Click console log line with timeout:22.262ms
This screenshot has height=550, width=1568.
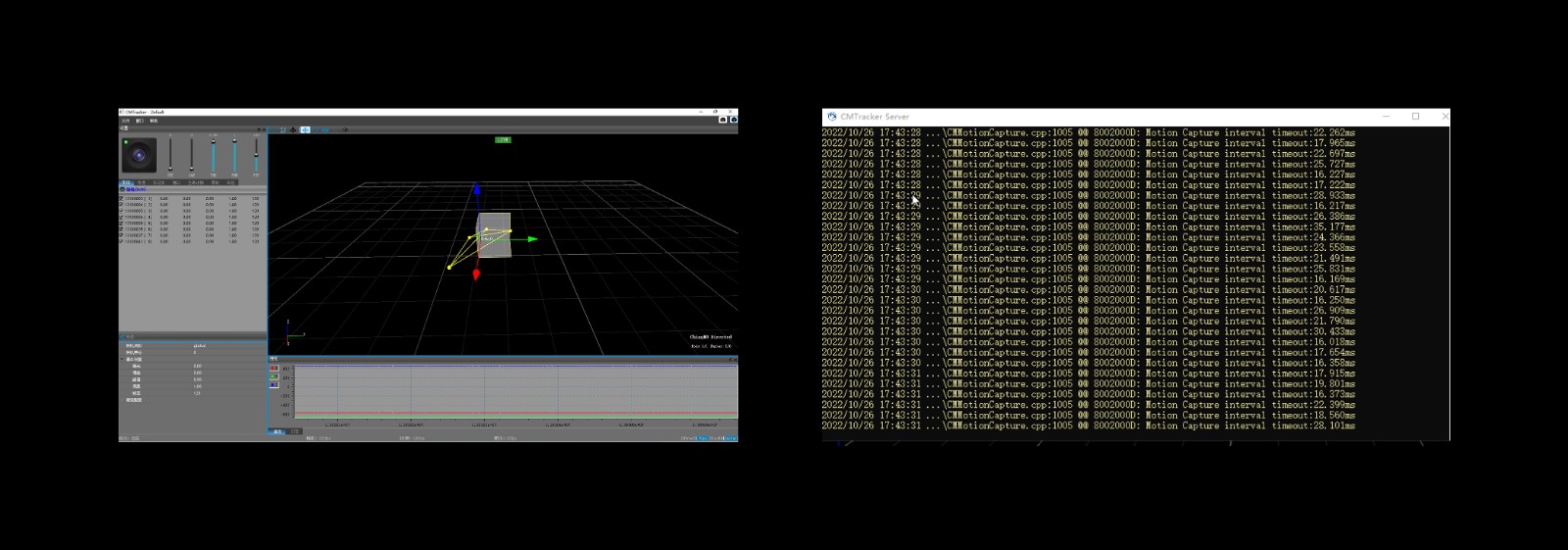(1089, 132)
